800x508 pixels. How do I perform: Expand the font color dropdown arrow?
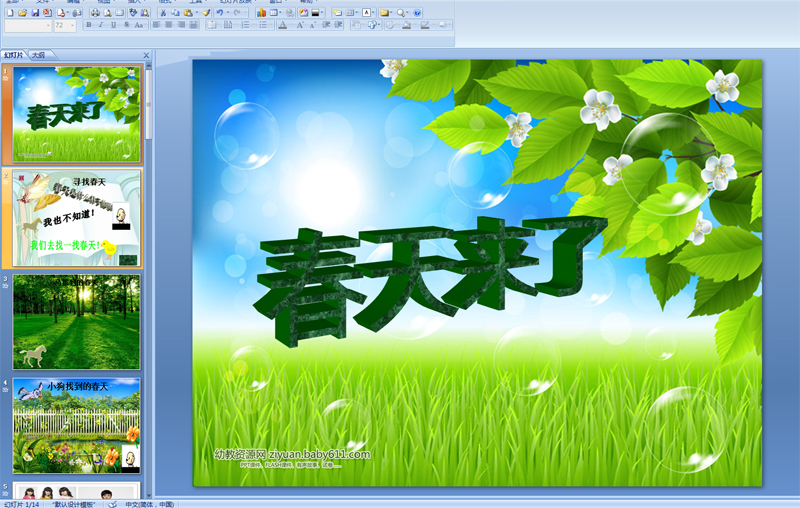click(291, 25)
